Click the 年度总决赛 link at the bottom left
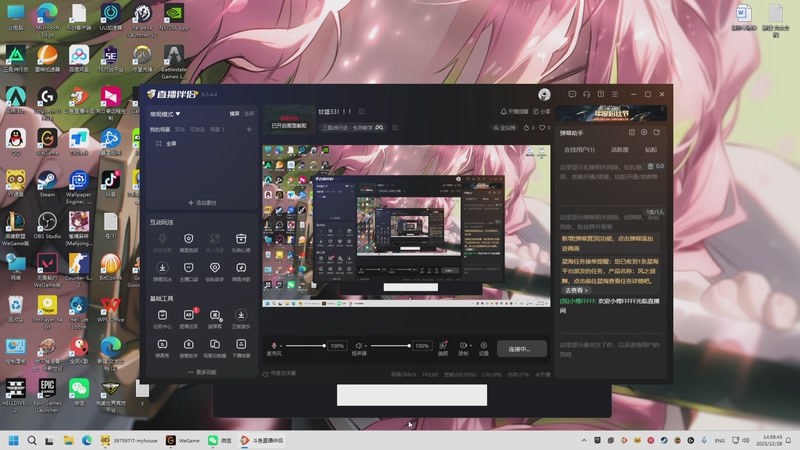The height and width of the screenshot is (450, 800). (x=279, y=373)
